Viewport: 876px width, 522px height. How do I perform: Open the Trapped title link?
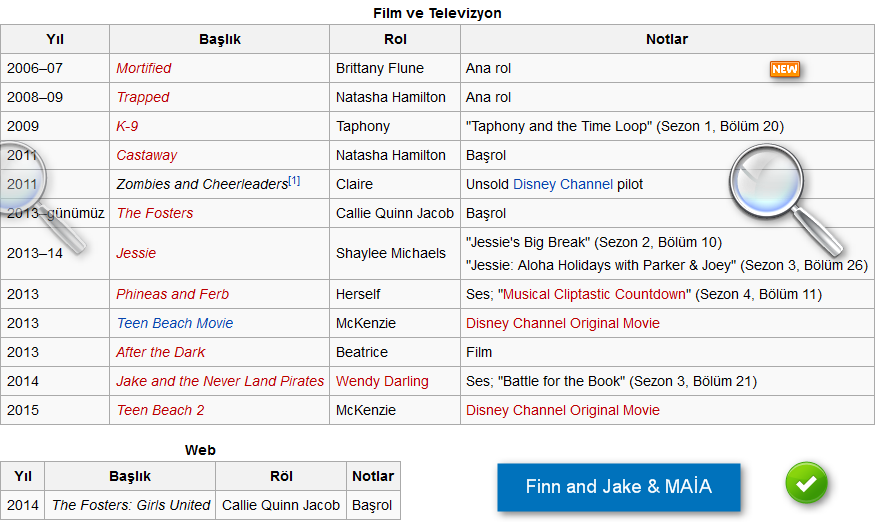(142, 97)
